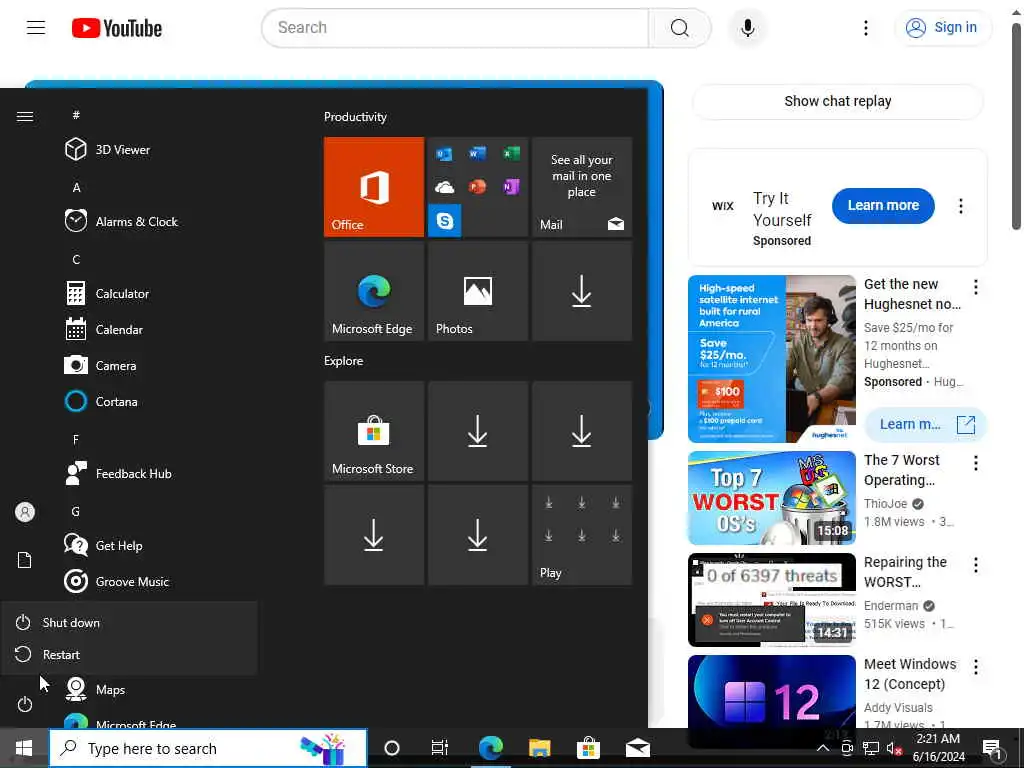This screenshot has height=768, width=1024.
Task: Click the Hughesnet Learn more link
Action: pyautogui.click(x=925, y=424)
